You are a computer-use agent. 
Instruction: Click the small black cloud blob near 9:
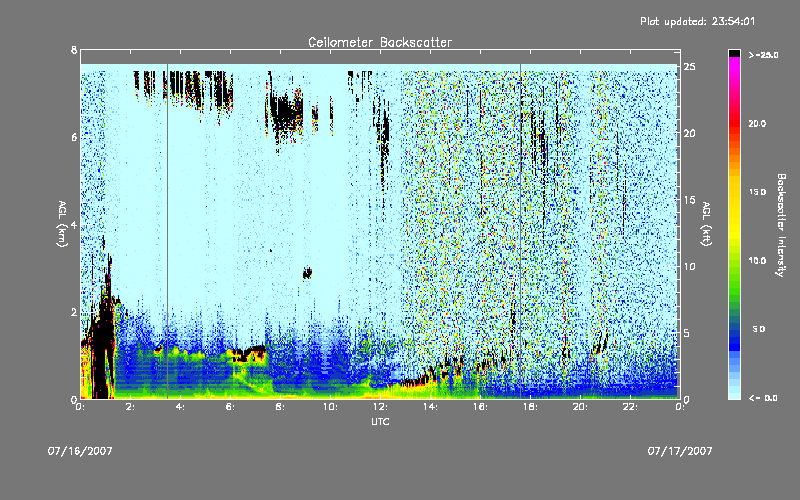click(x=307, y=273)
